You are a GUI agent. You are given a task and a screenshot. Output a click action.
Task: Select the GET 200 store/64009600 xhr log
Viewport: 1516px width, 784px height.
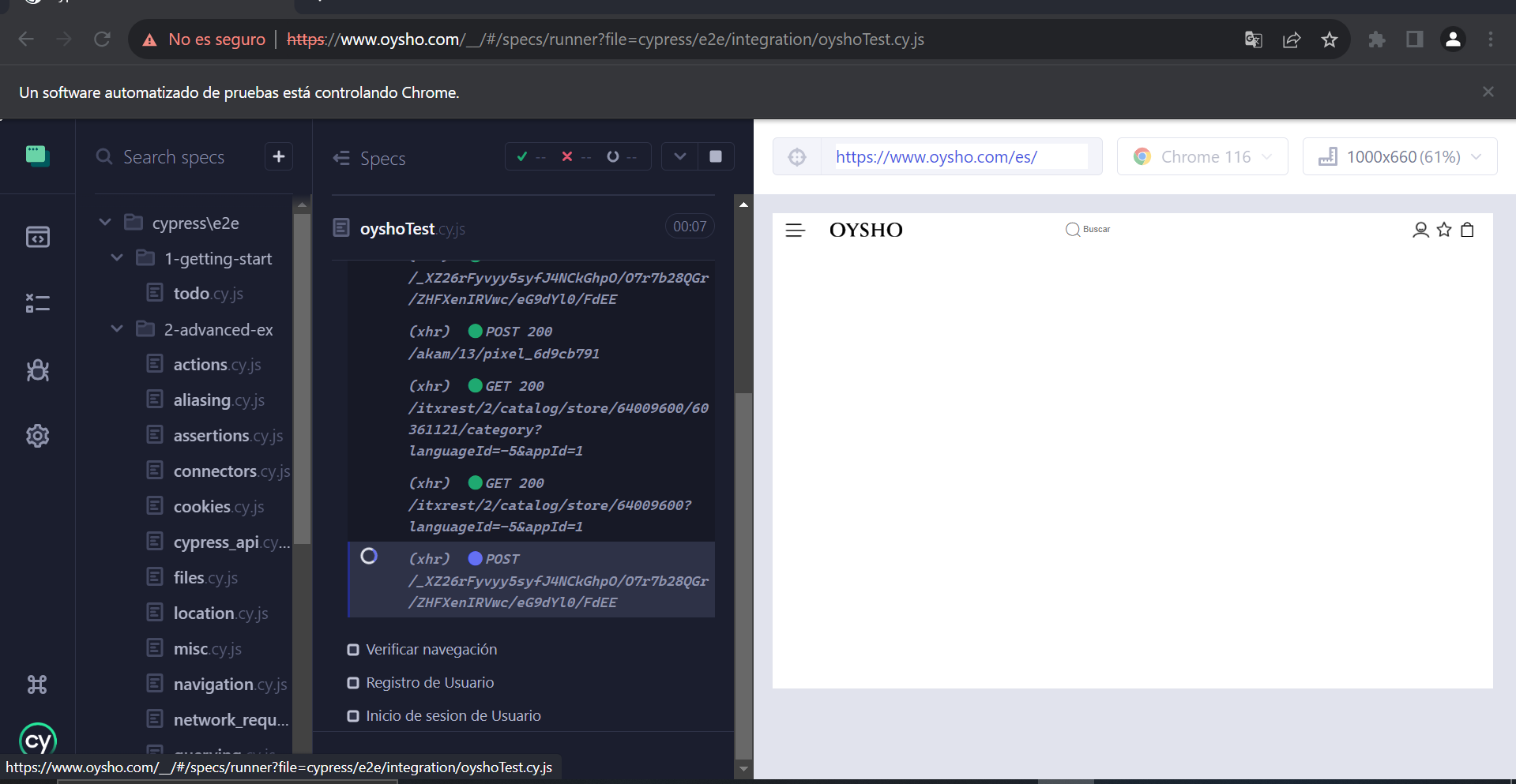[531, 505]
